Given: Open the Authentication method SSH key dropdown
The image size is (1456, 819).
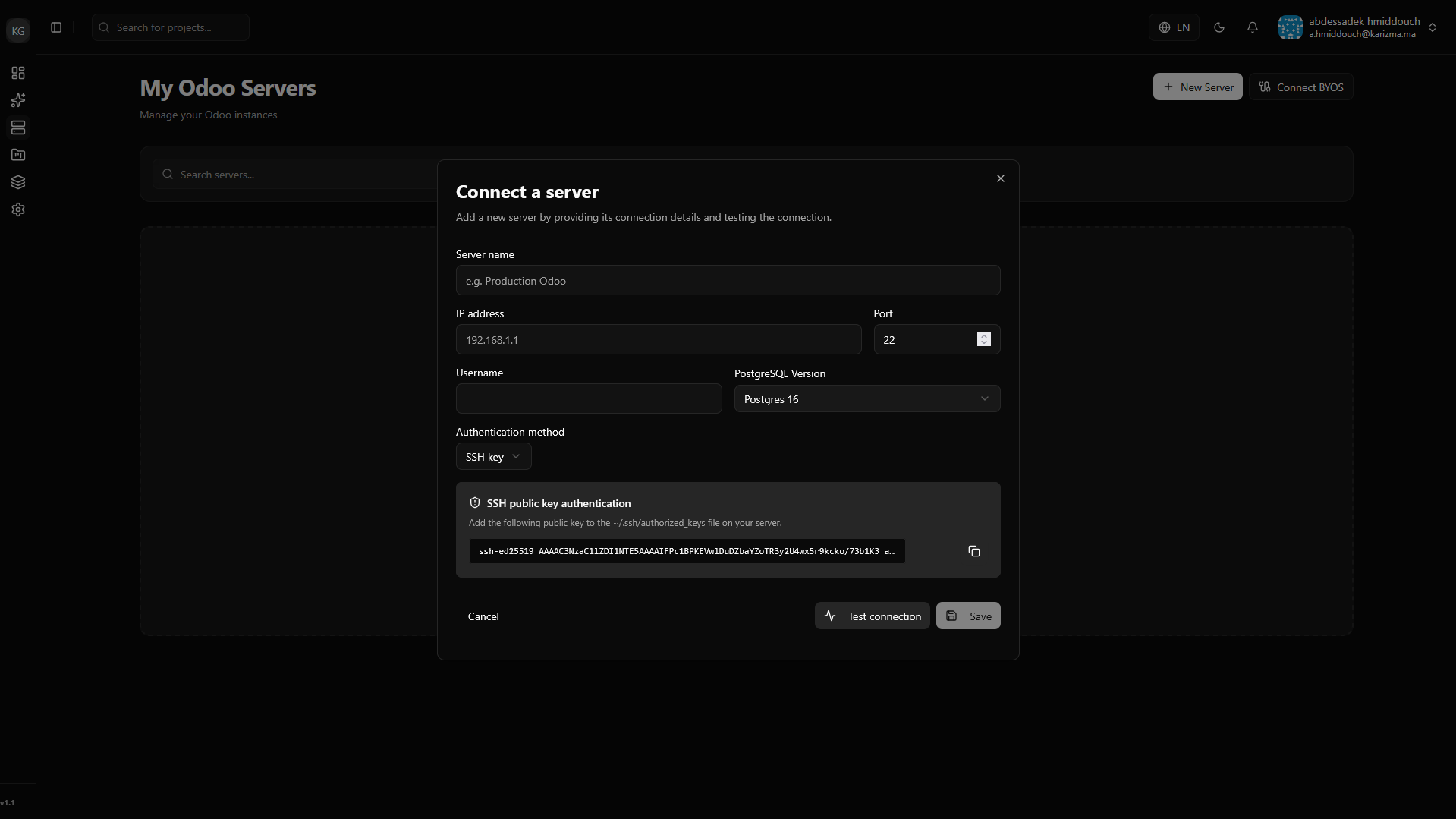Looking at the screenshot, I should coord(493,456).
